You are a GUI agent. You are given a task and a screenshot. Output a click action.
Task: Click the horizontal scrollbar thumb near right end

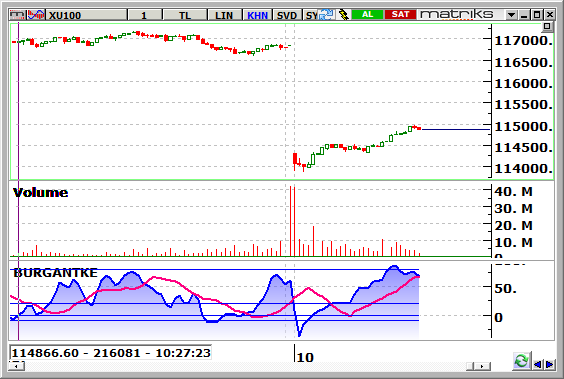(x=470, y=366)
